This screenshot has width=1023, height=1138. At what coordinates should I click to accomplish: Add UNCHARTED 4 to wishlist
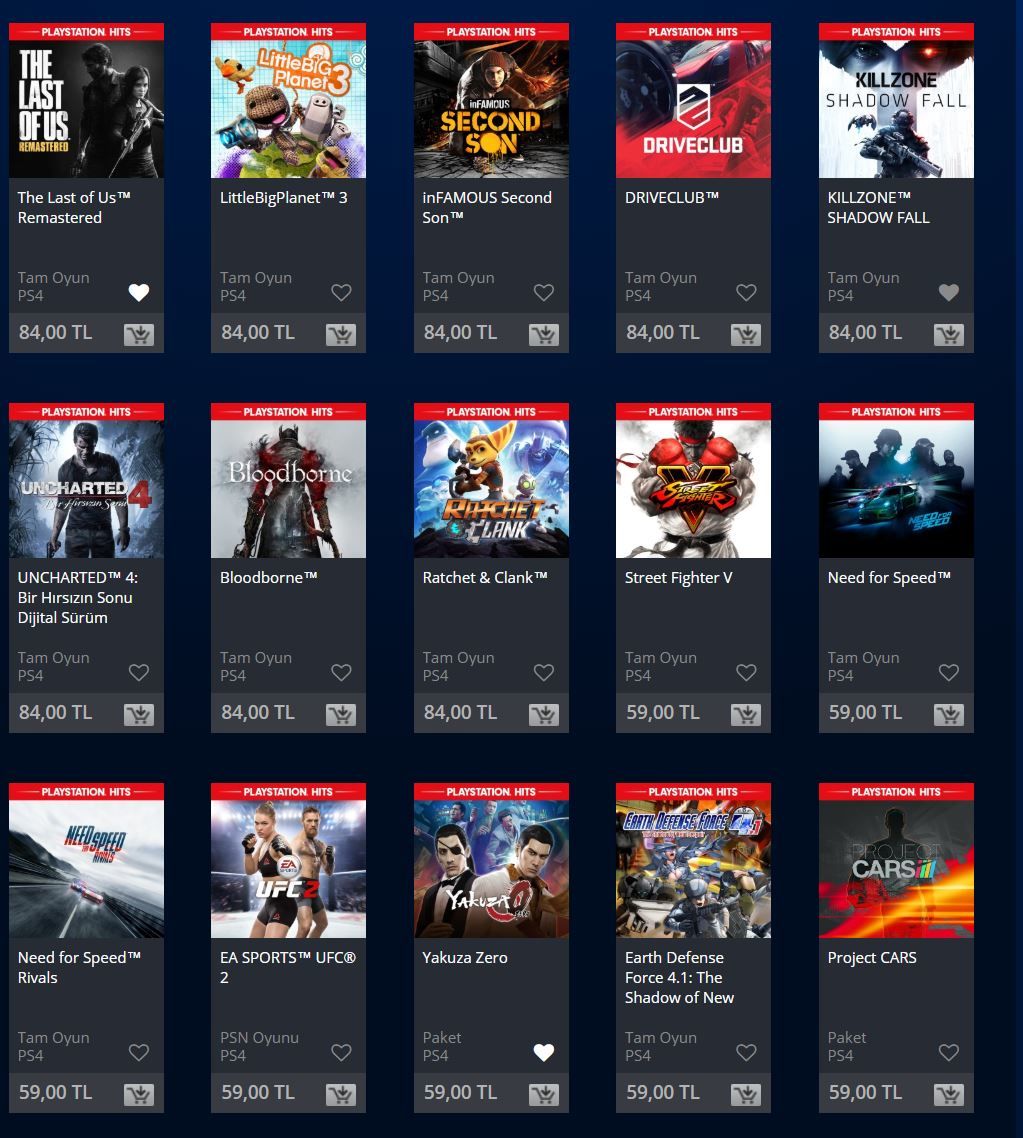139,673
